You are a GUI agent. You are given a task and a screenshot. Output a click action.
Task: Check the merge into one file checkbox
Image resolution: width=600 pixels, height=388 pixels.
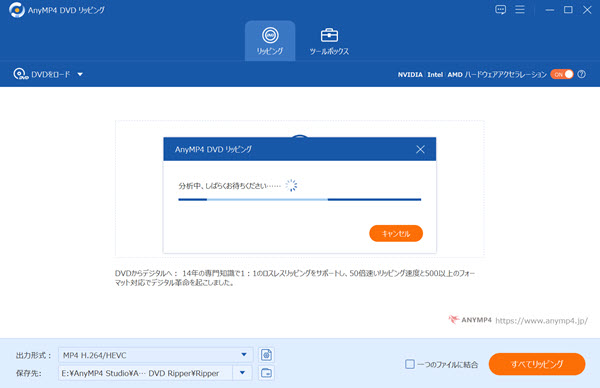point(409,364)
